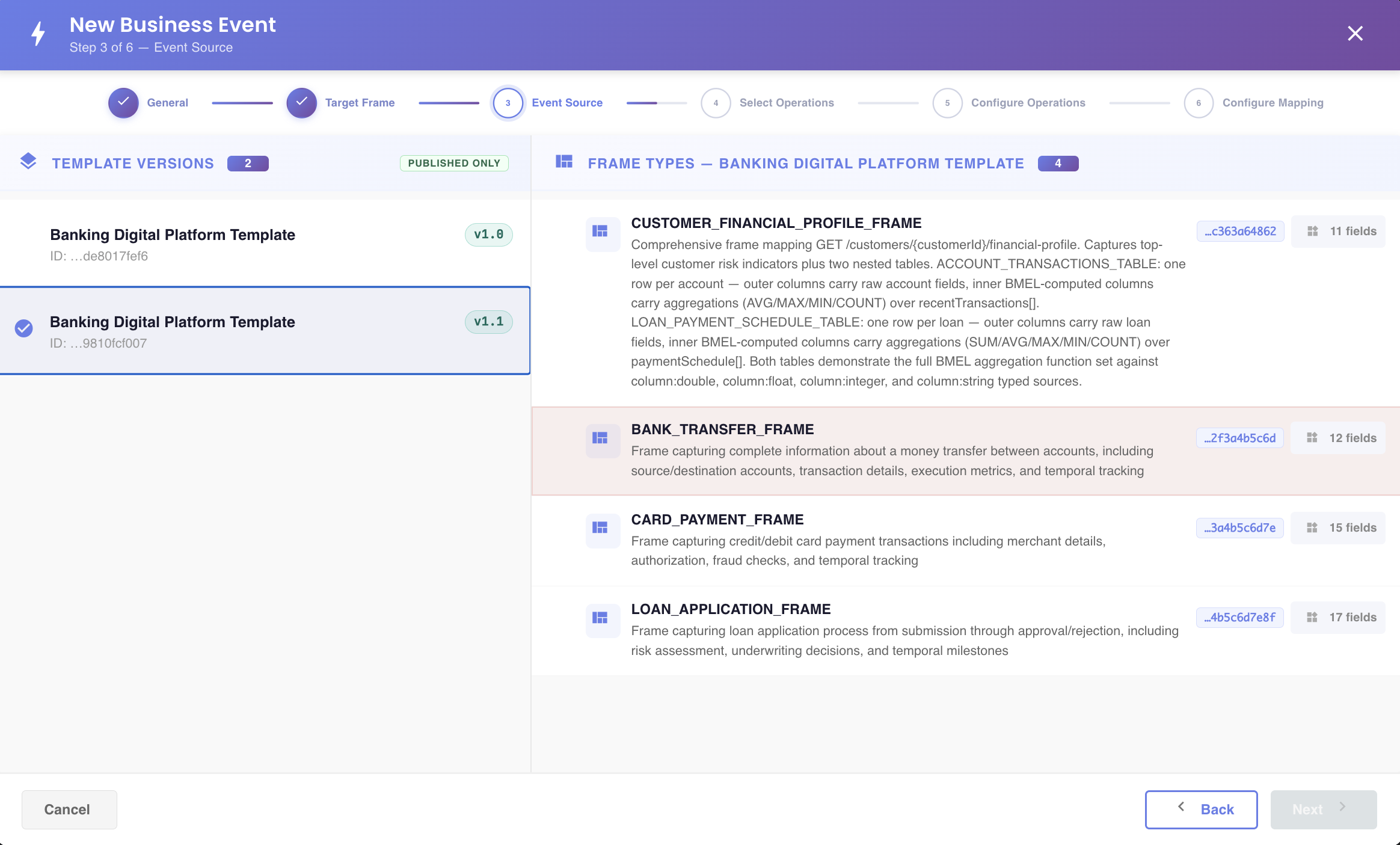Click the LOAN_APPLICATION_FRAME frame icon
The image size is (1400, 845).
603,619
